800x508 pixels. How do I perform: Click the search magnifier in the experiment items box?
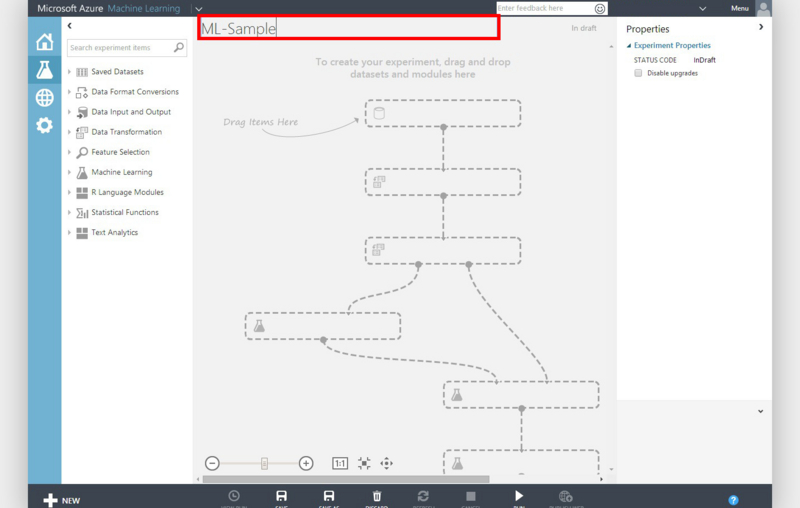point(179,47)
